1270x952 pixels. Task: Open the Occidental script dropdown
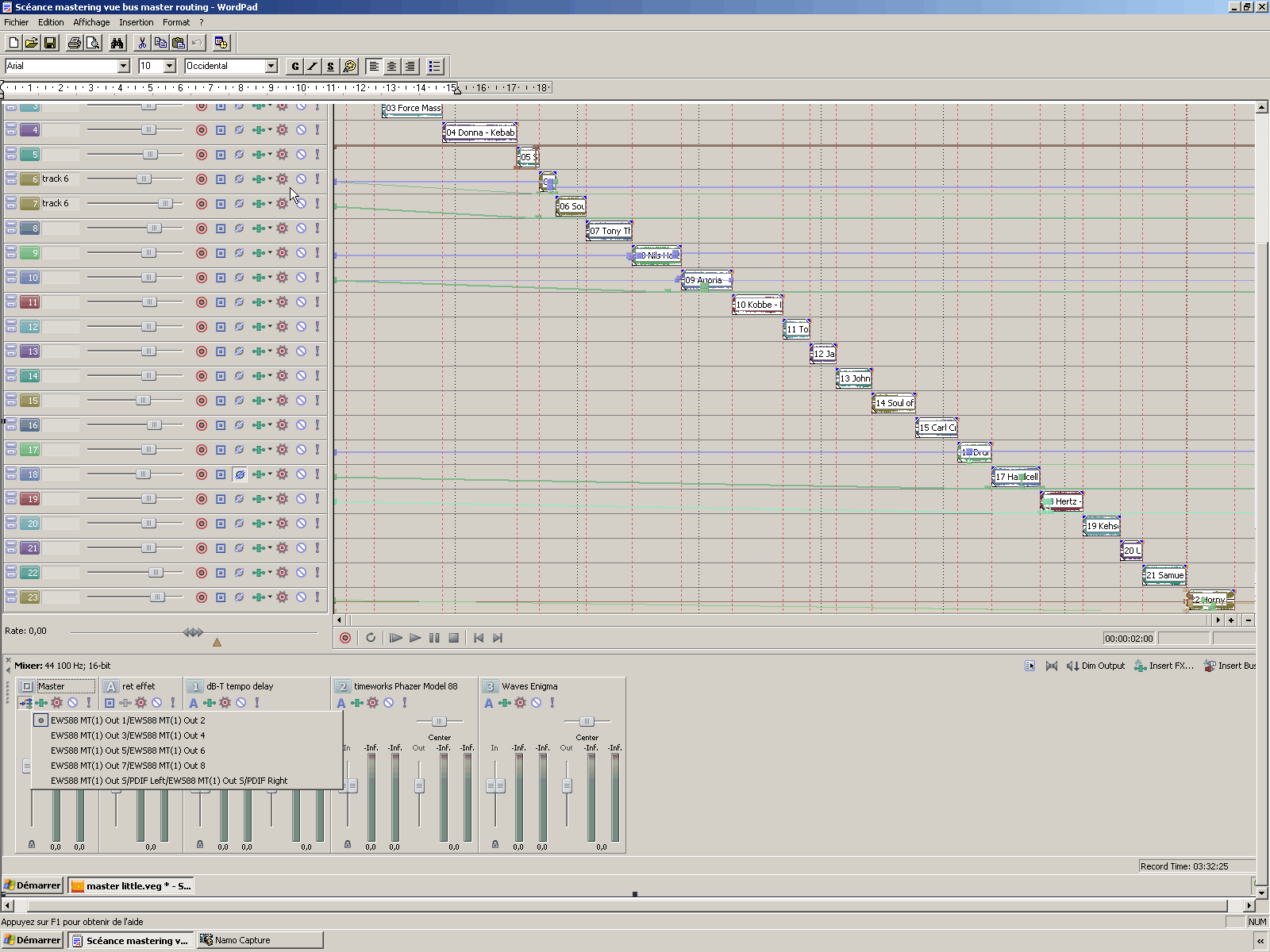271,67
